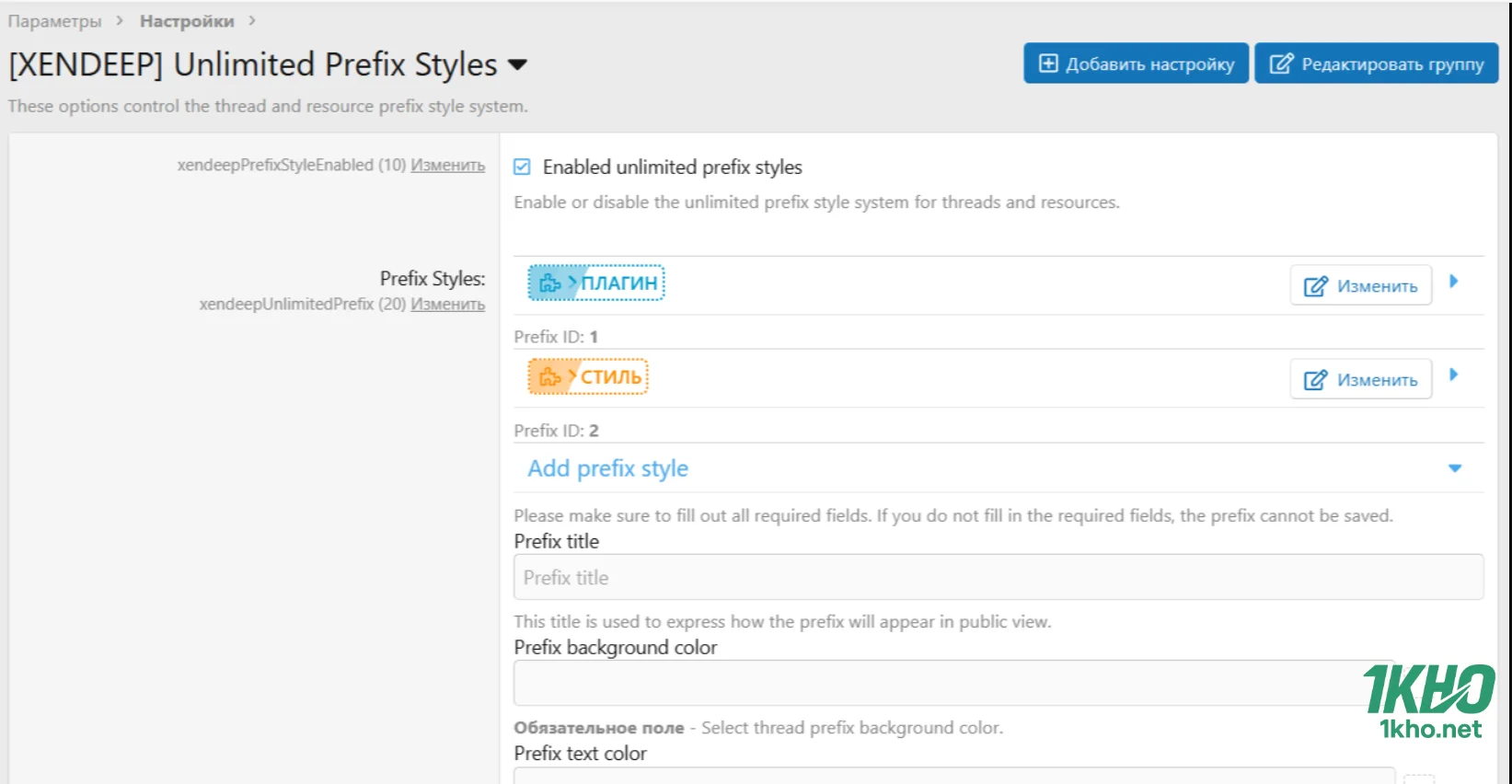Viewport: 1512px width, 784px height.
Task: Expand the ПЛАГИН row with the right arrow
Action: 1454,282
